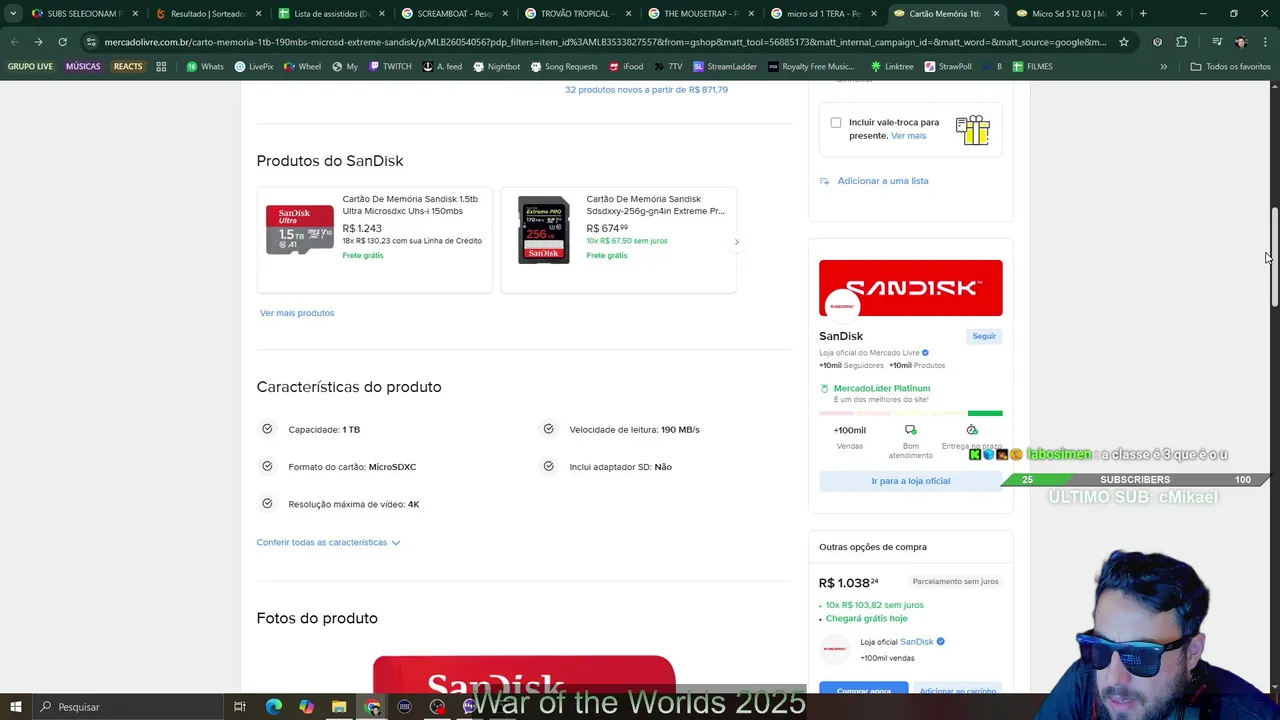This screenshot has width=1280, height=720.
Task: Switch to the Resultado | Sorteador tab
Action: (x=207, y=14)
